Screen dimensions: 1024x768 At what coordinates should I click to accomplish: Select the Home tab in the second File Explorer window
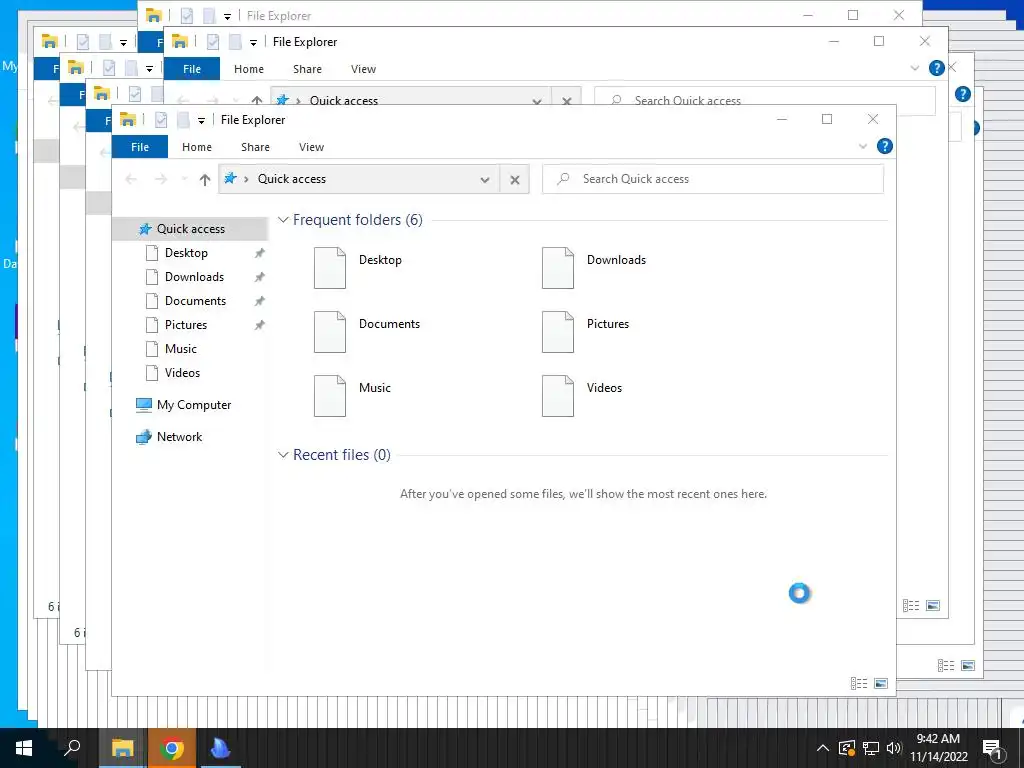pos(249,69)
